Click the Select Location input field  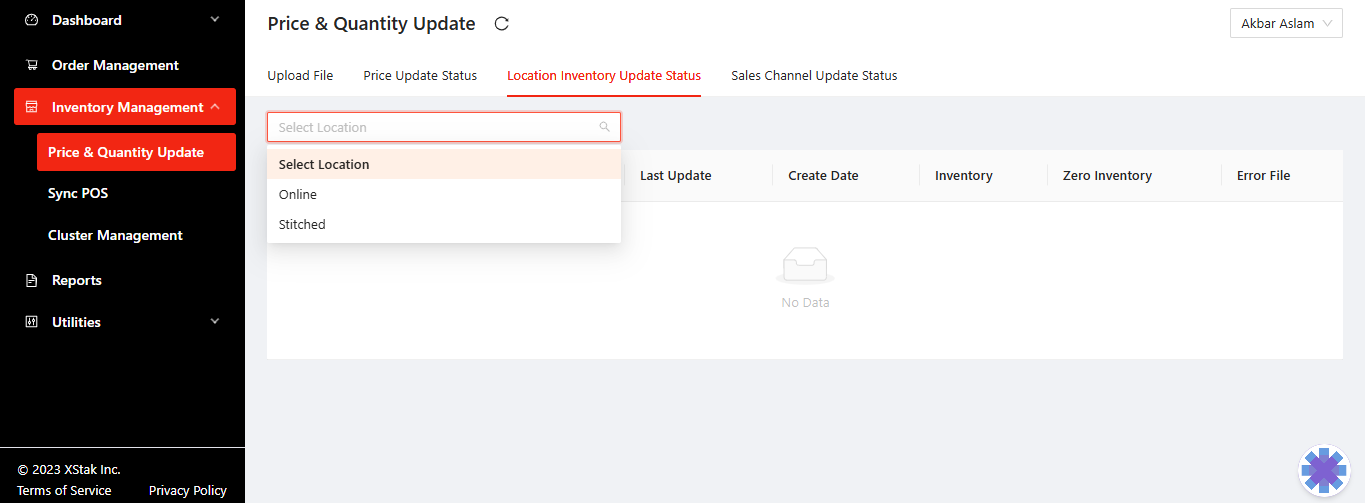[x=430, y=127]
